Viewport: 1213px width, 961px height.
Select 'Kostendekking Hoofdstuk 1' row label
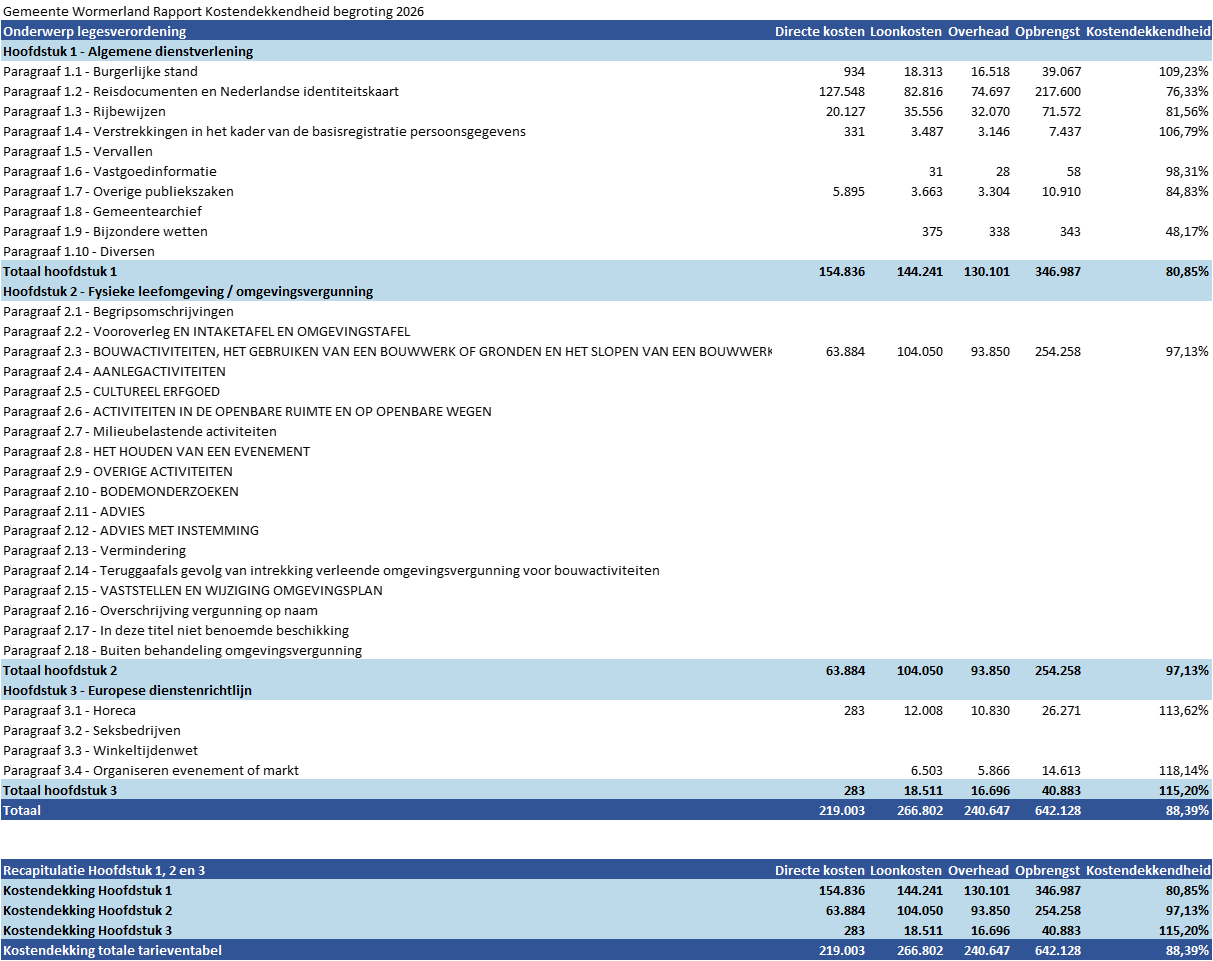tap(88, 890)
